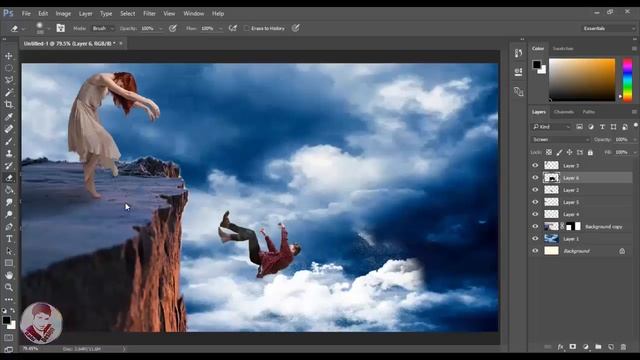Hide Layer 1 with eye icon
The height and width of the screenshot is (360, 640).
[535, 238]
